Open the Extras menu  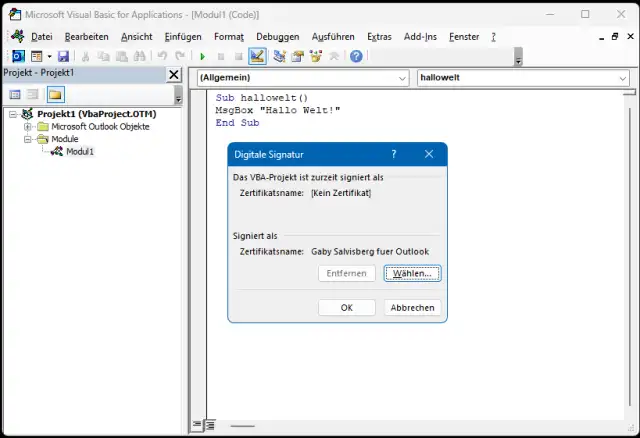[x=379, y=37]
